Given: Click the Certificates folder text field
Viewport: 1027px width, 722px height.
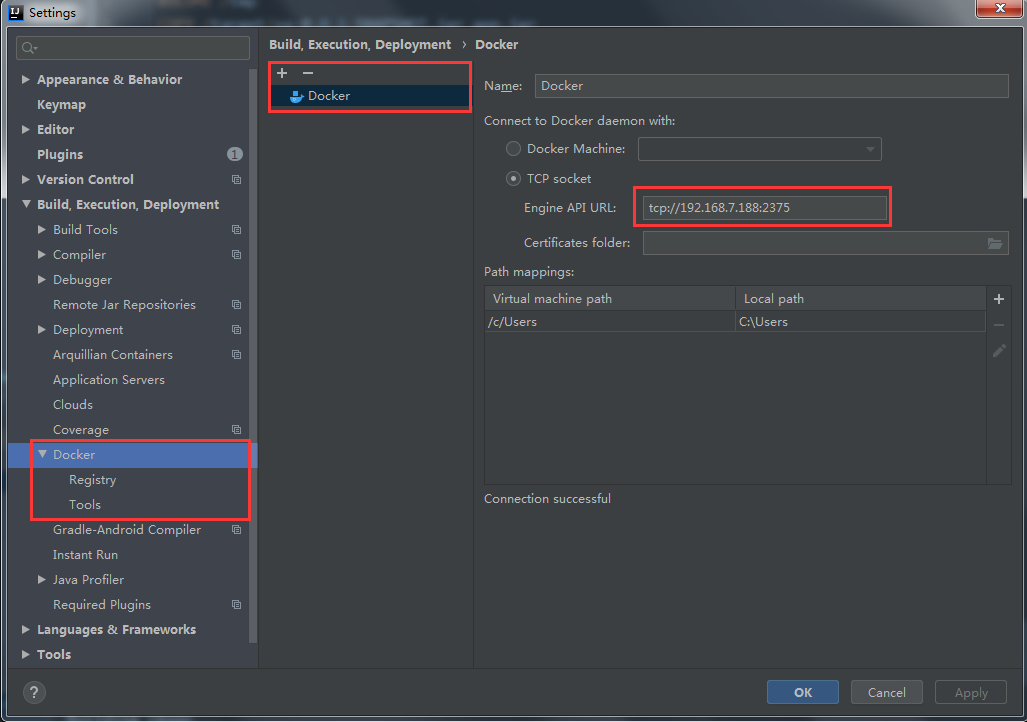Looking at the screenshot, I should (x=825, y=243).
